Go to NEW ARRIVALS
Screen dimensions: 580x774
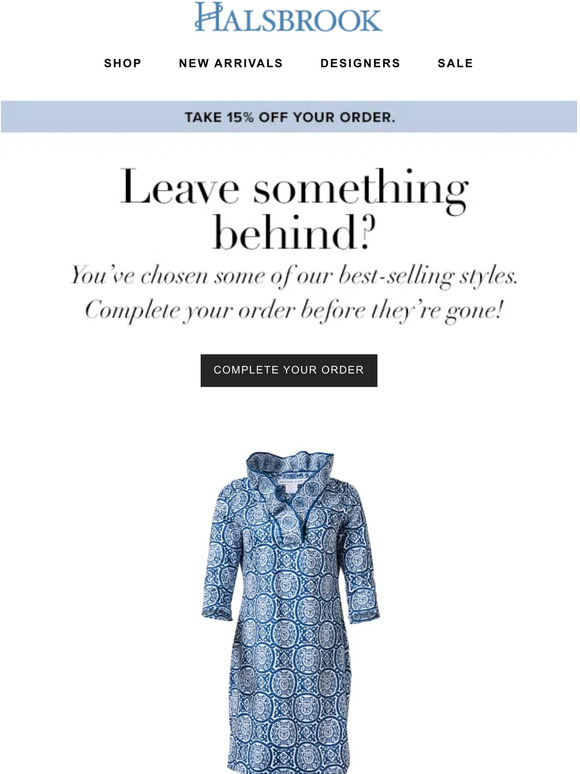(231, 63)
